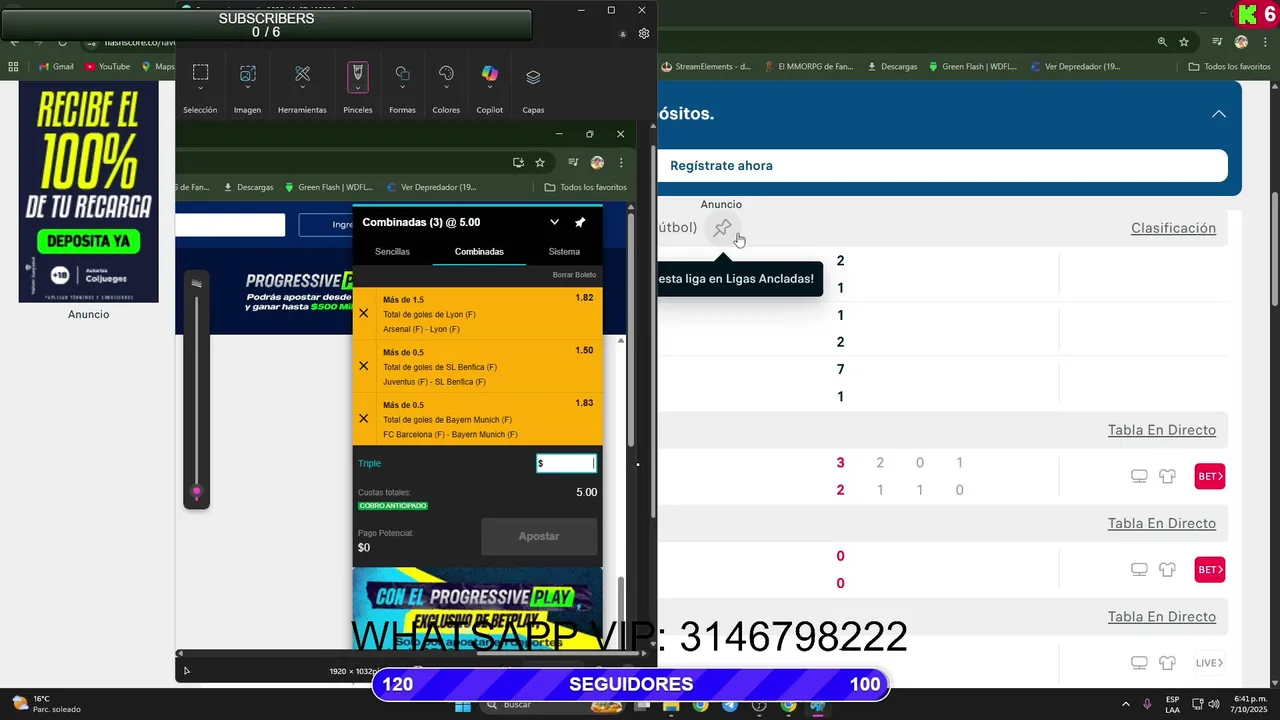Image resolution: width=1280 pixels, height=720 pixels.
Task: Open Herramientas tools in Paint
Action: click(302, 73)
